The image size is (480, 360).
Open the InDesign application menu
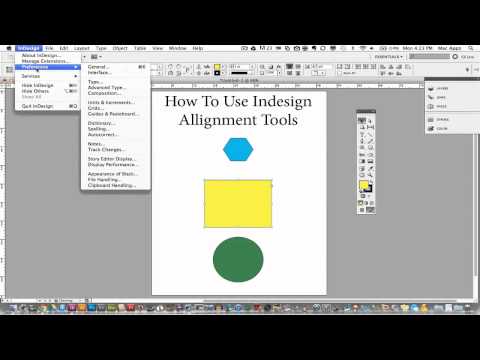point(29,48)
